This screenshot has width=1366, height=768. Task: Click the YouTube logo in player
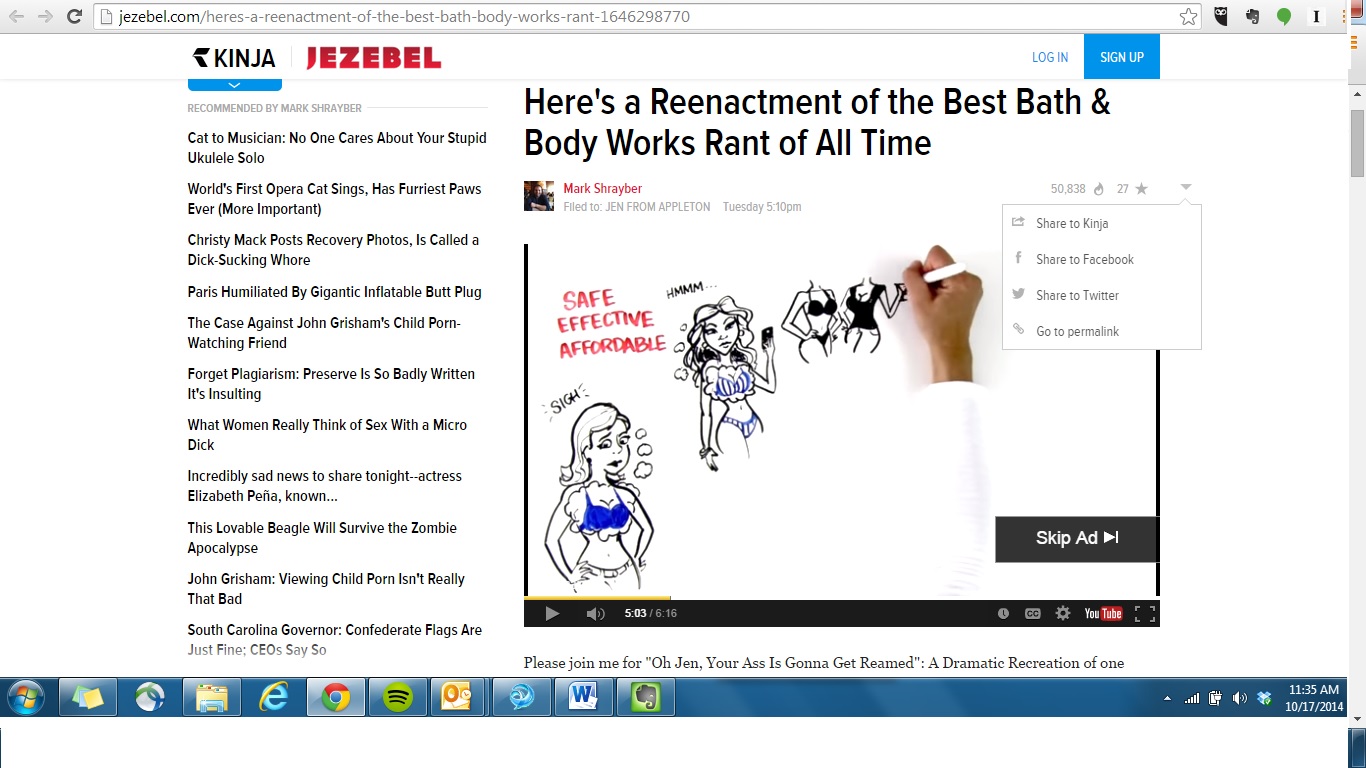point(1103,613)
